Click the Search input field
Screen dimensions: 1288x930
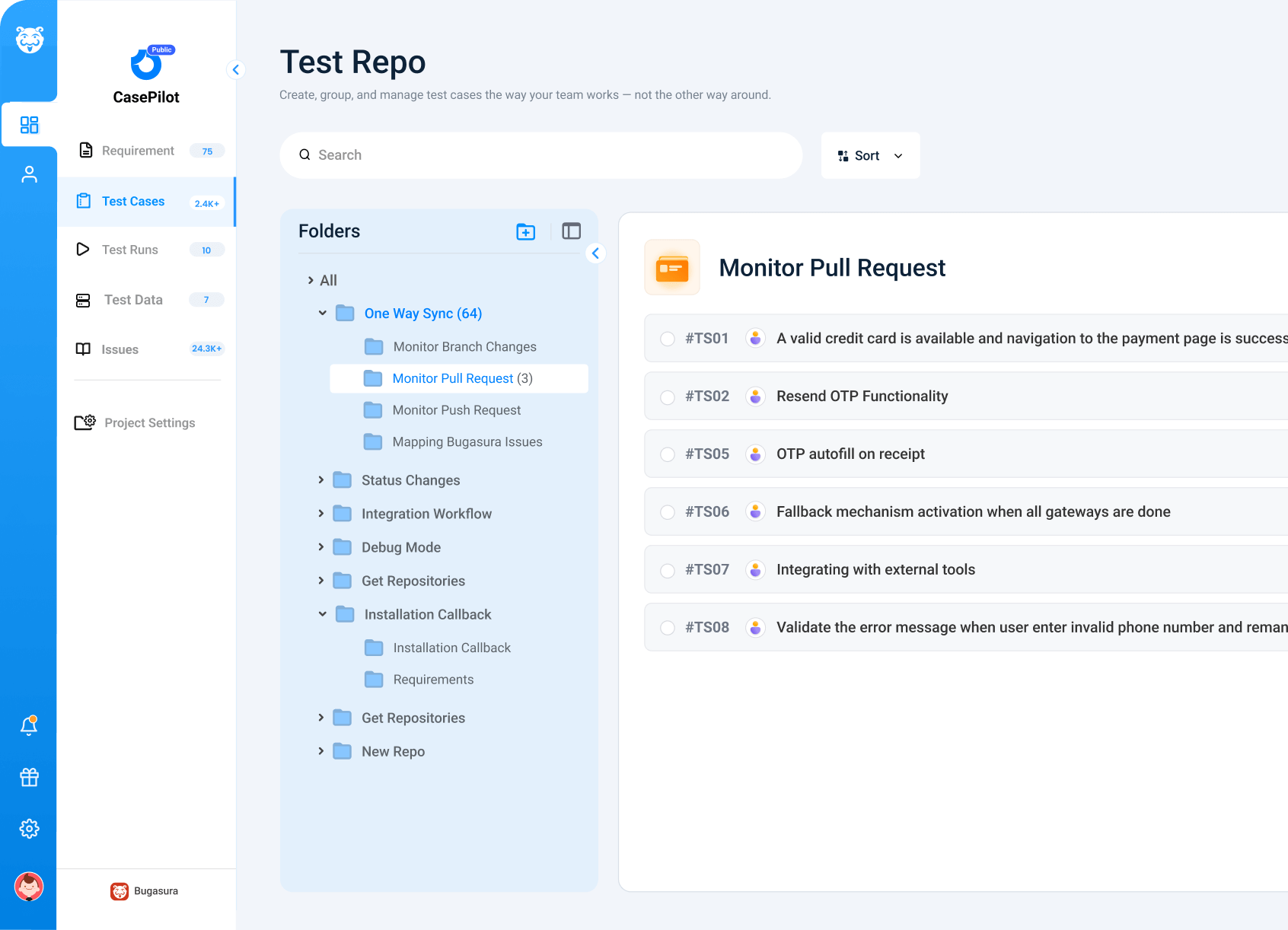tap(540, 155)
